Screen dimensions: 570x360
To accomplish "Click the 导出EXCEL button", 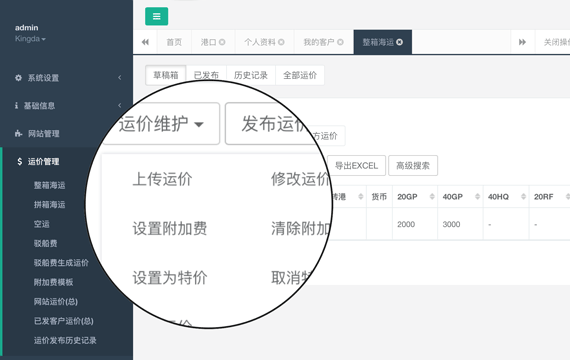I will [356, 166].
